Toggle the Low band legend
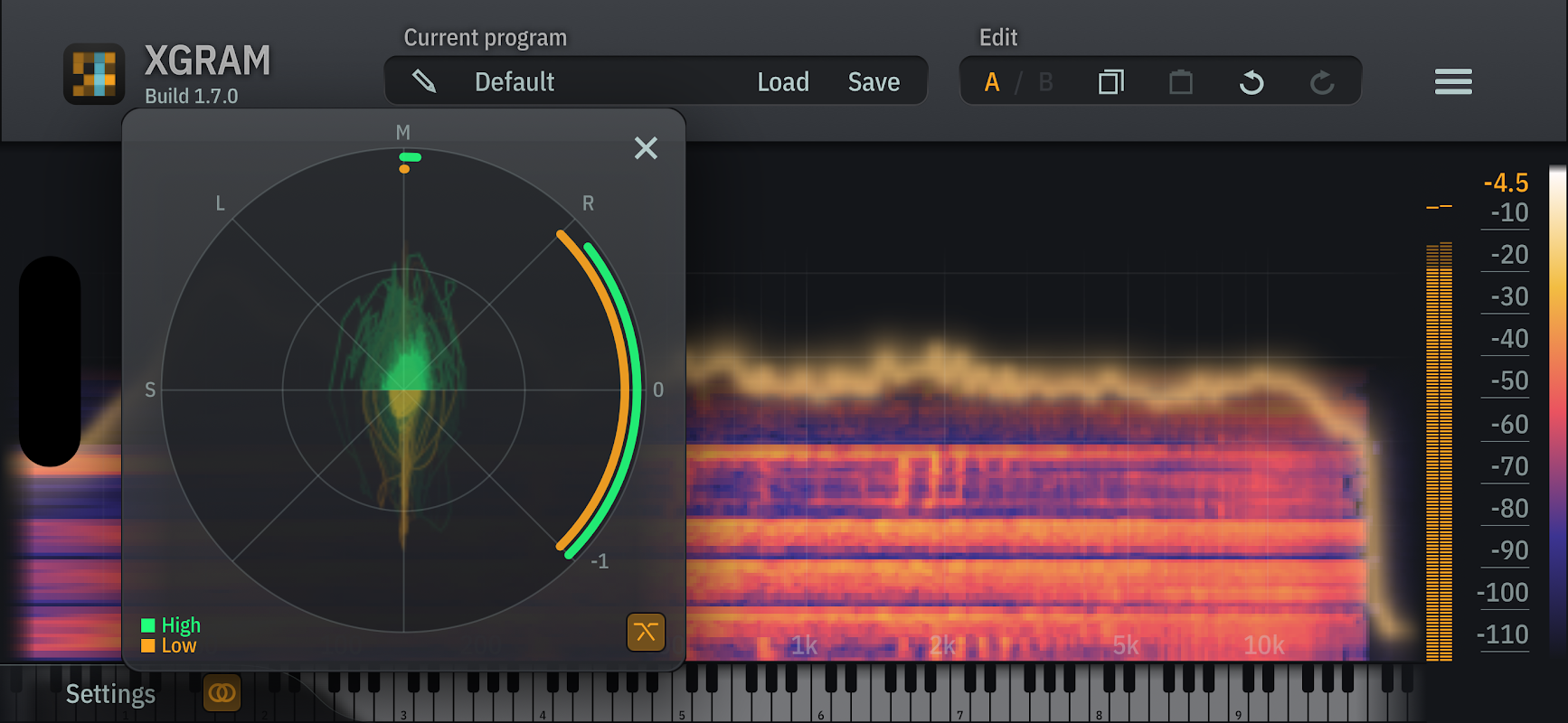This screenshot has height=723, width=1568. coord(169,645)
